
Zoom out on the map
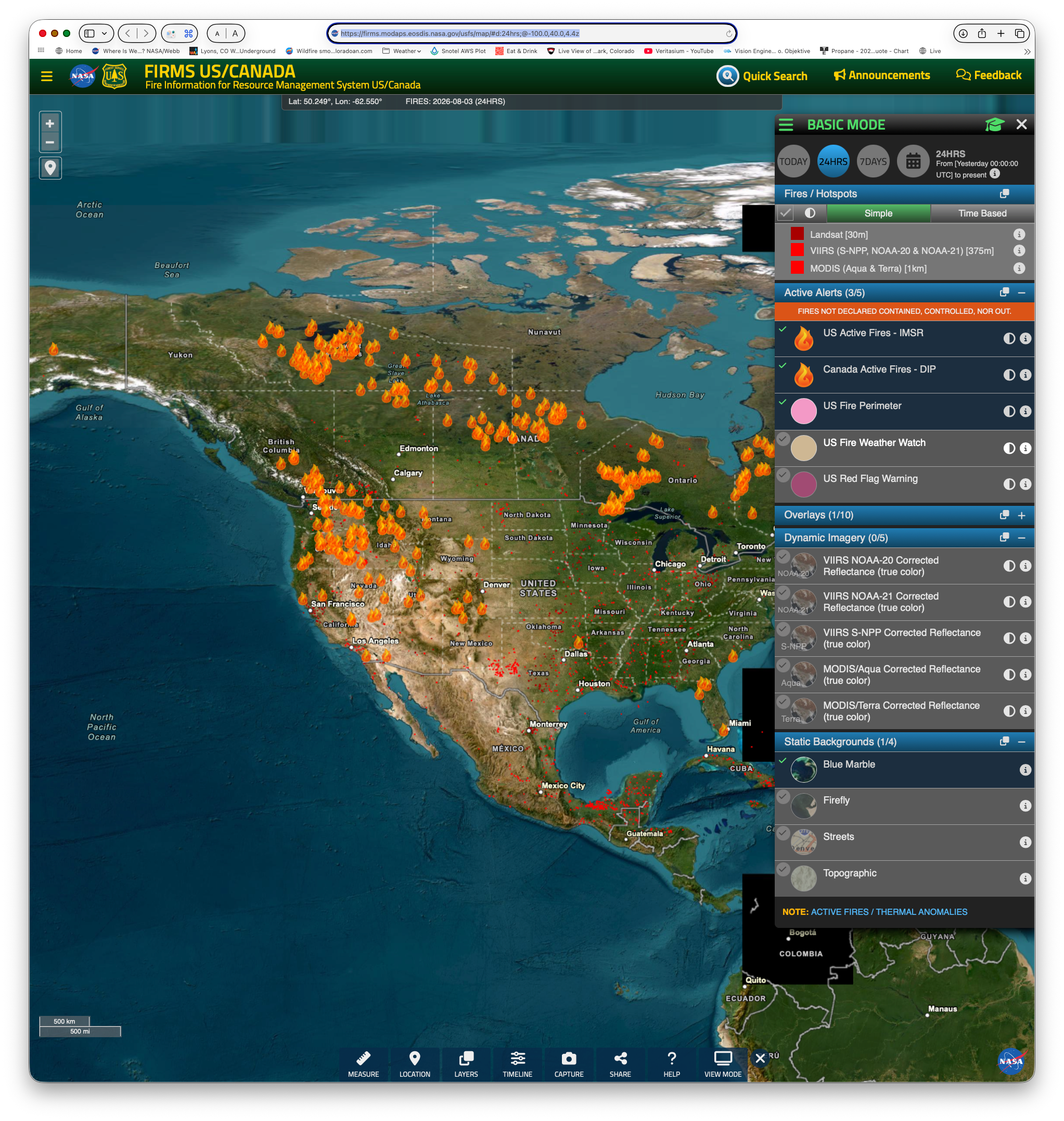pyautogui.click(x=50, y=143)
